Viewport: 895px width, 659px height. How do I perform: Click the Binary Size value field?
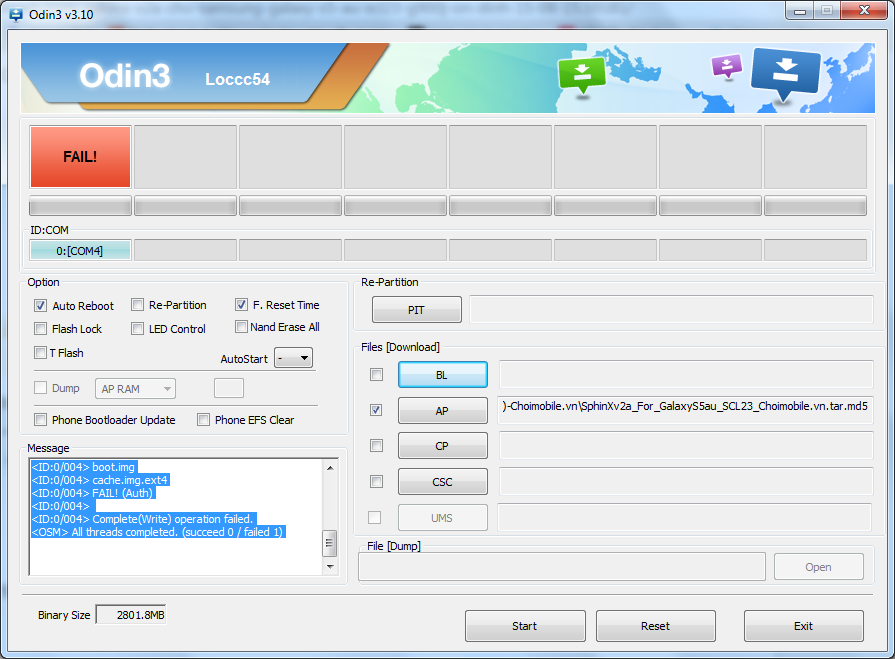click(x=131, y=615)
